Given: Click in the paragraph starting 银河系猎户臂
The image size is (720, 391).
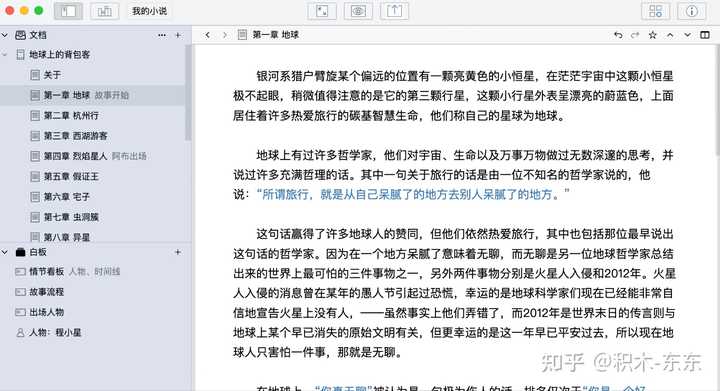Looking at the screenshot, I should tap(454, 95).
